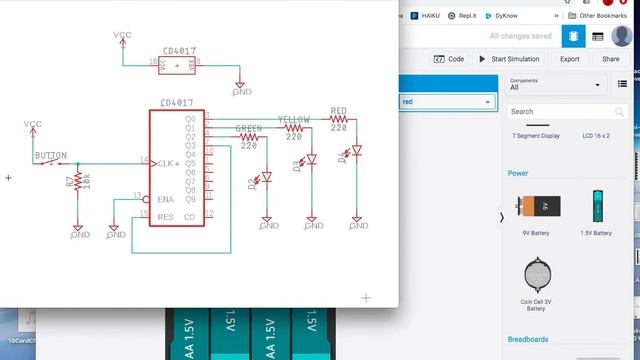The width and height of the screenshot is (640, 360).
Task: Open the Components All dropdown
Action: [555, 84]
